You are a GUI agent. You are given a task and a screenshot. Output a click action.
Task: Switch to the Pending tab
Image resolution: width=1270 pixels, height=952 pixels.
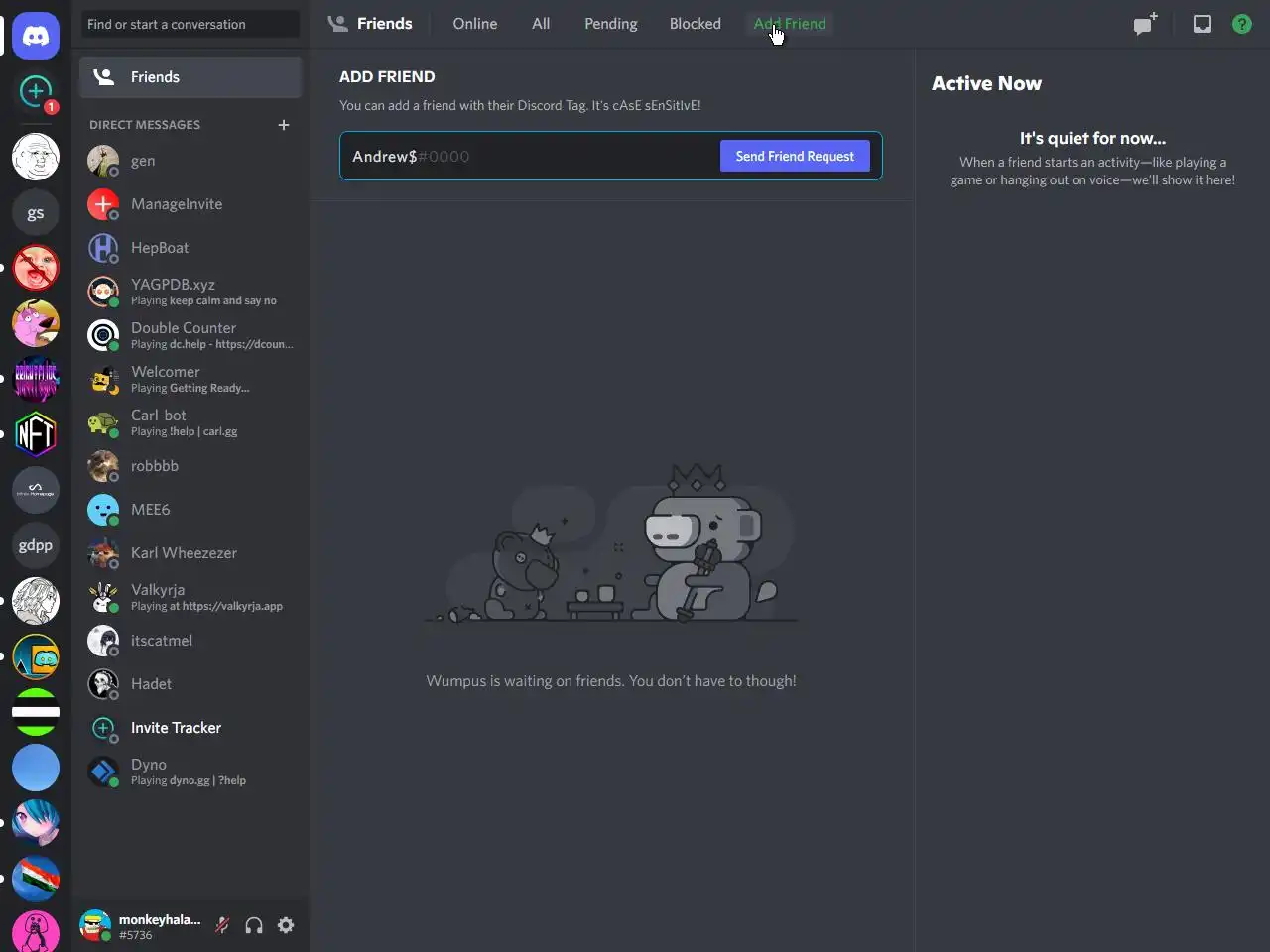pyautogui.click(x=611, y=24)
